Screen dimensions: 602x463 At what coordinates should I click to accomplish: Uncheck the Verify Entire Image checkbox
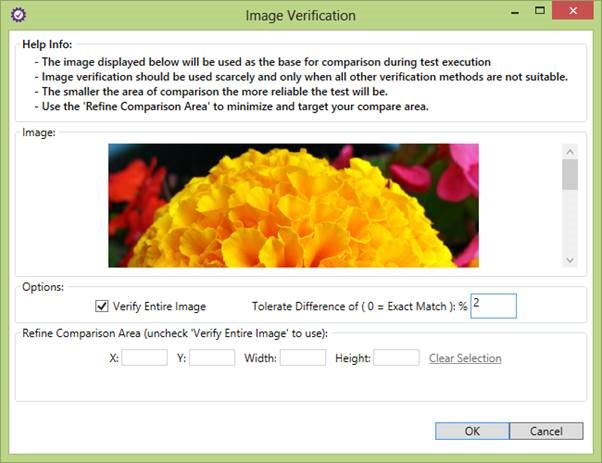[x=101, y=306]
